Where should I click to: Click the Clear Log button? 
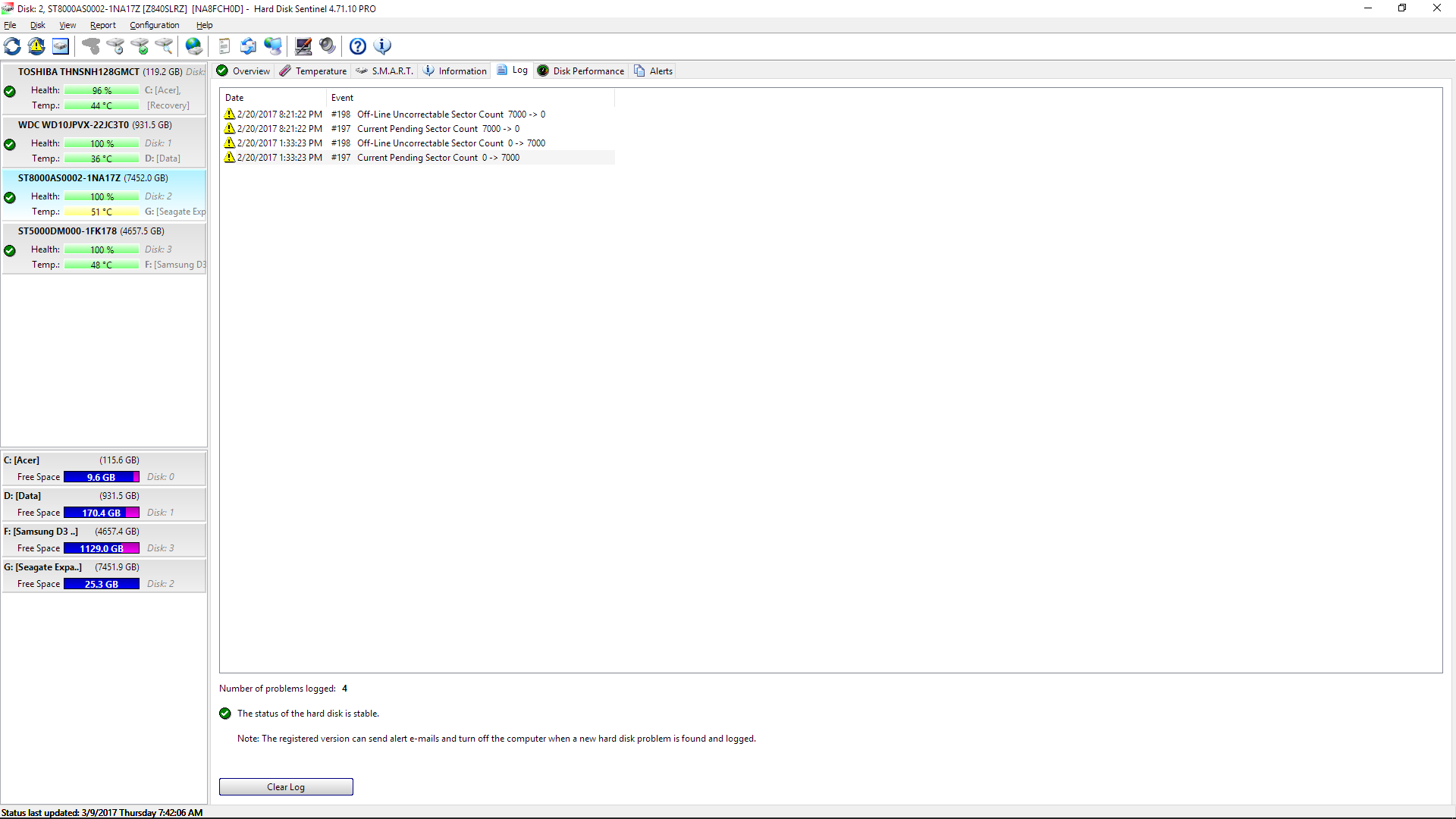(286, 787)
